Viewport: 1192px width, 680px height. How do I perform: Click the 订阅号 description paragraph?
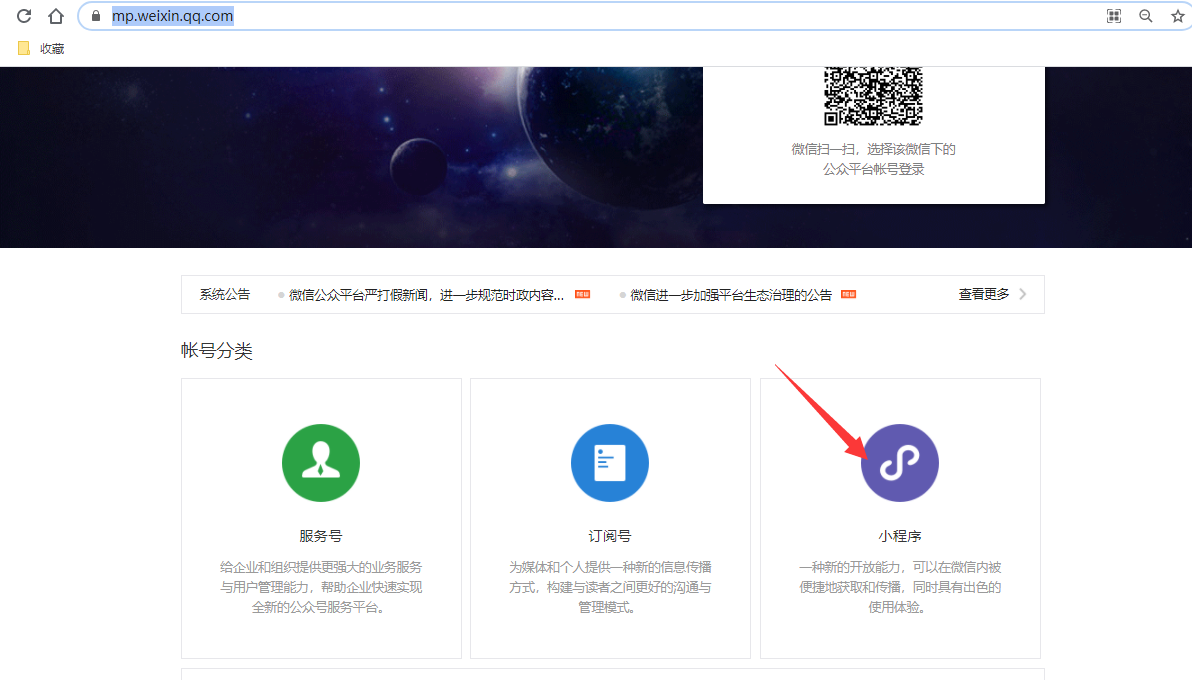[x=610, y=587]
